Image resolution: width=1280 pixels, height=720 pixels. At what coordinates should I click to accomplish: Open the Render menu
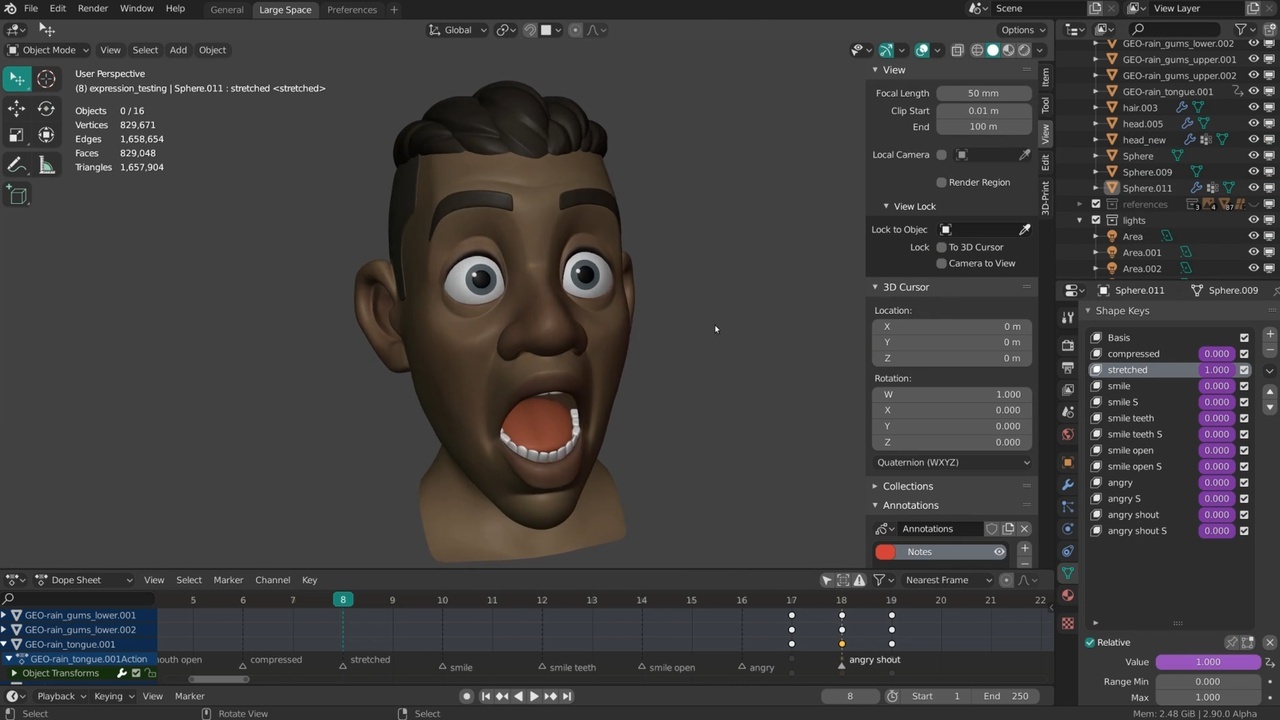pyautogui.click(x=92, y=9)
